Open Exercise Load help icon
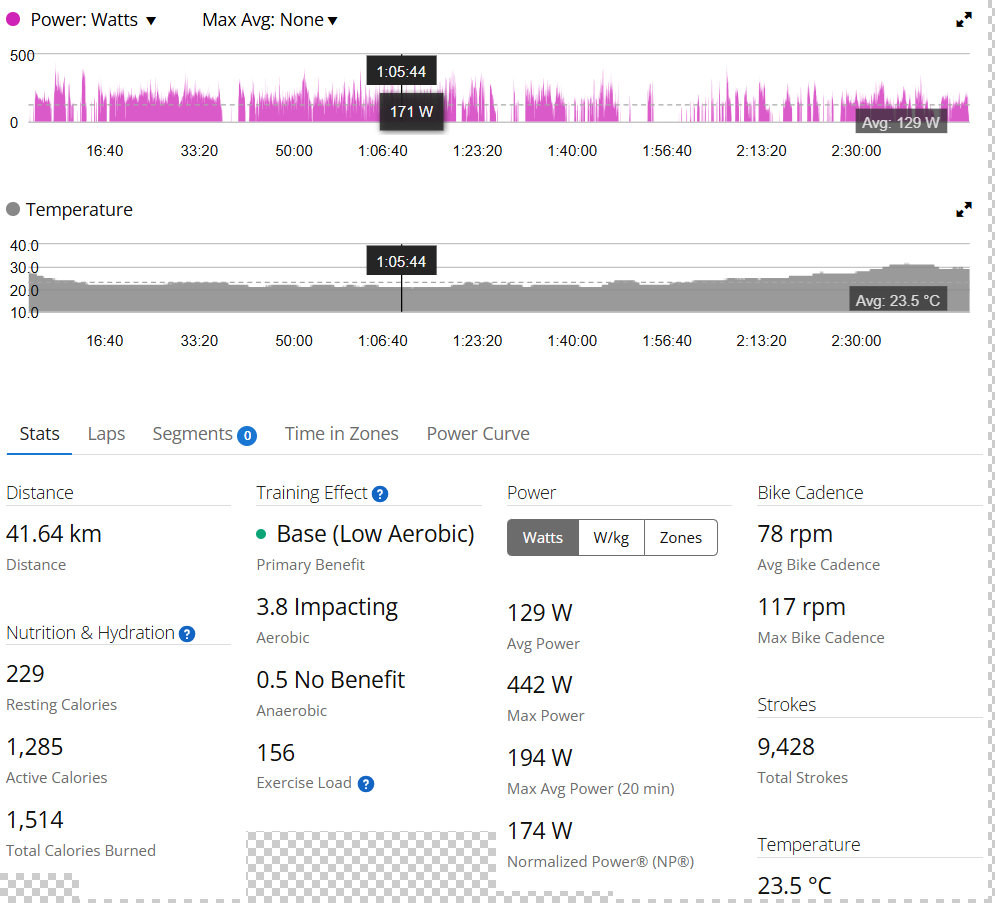Viewport: 995px width, 903px height. [366, 784]
